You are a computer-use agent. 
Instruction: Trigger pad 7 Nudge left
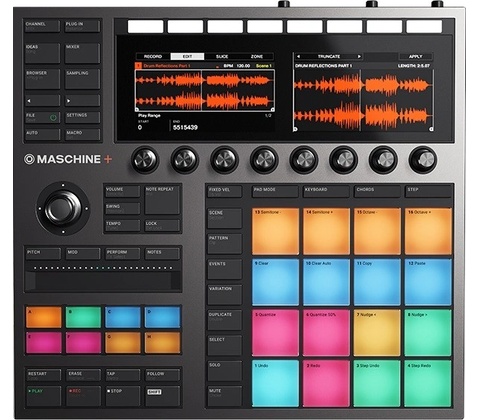[x=377, y=333]
